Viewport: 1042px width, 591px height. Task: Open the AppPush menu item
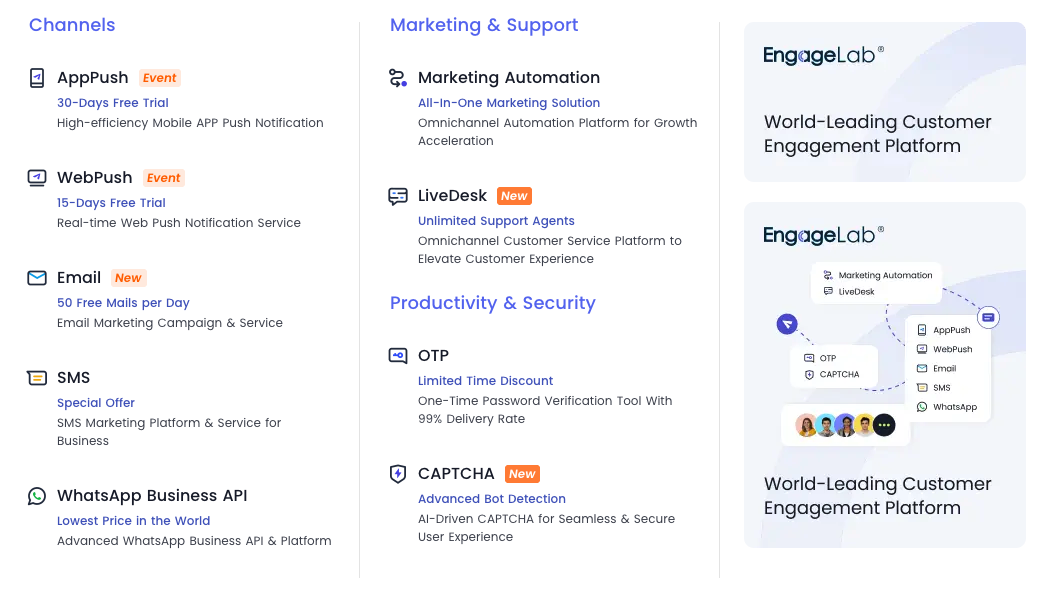pyautogui.click(x=93, y=78)
